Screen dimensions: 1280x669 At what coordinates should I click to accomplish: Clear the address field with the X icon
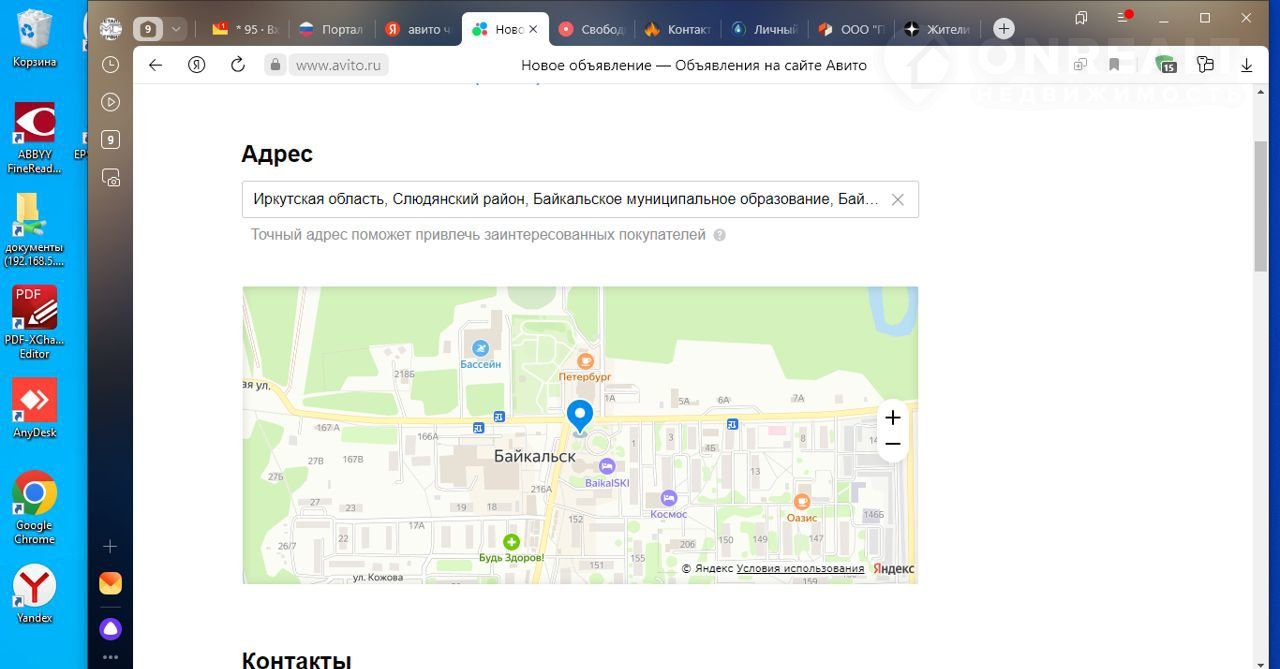[897, 200]
